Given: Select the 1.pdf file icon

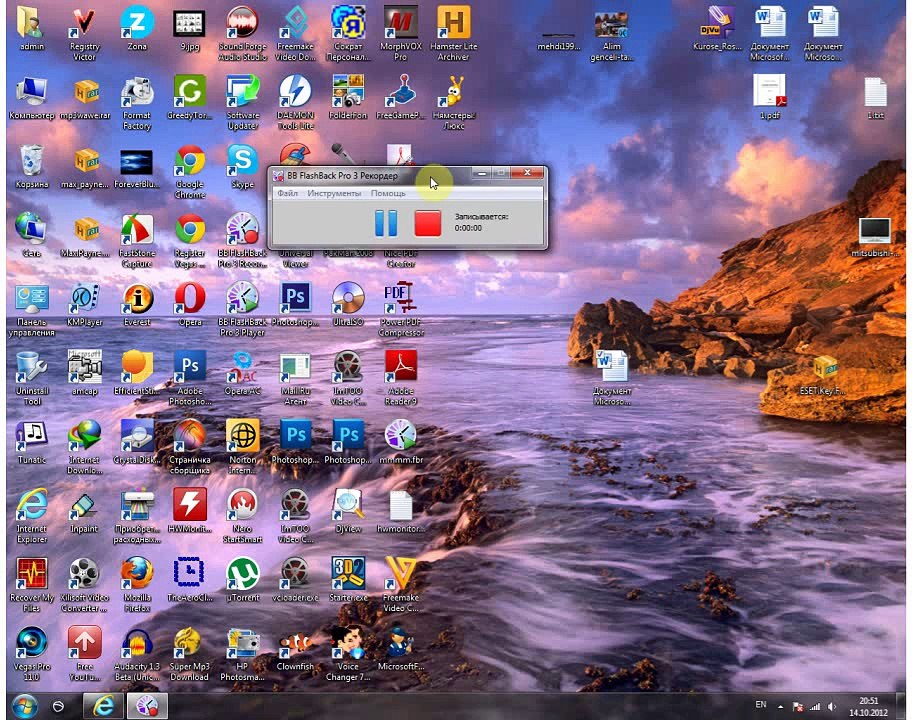Looking at the screenshot, I should (770, 98).
